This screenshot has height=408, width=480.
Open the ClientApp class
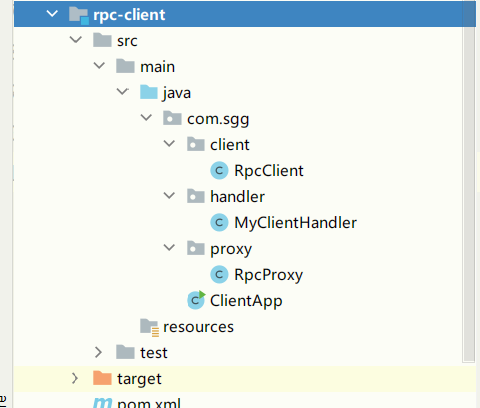[x=246, y=301]
